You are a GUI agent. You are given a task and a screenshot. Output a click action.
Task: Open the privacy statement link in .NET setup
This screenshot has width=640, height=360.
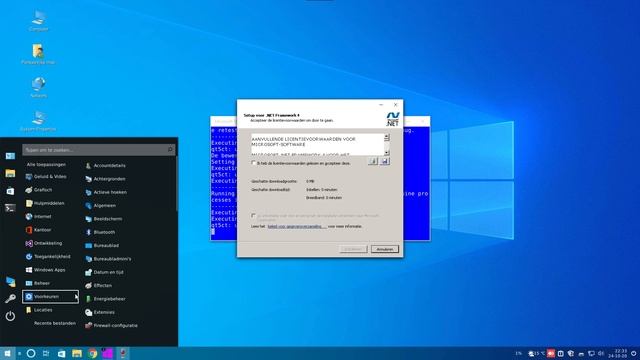tap(297, 226)
